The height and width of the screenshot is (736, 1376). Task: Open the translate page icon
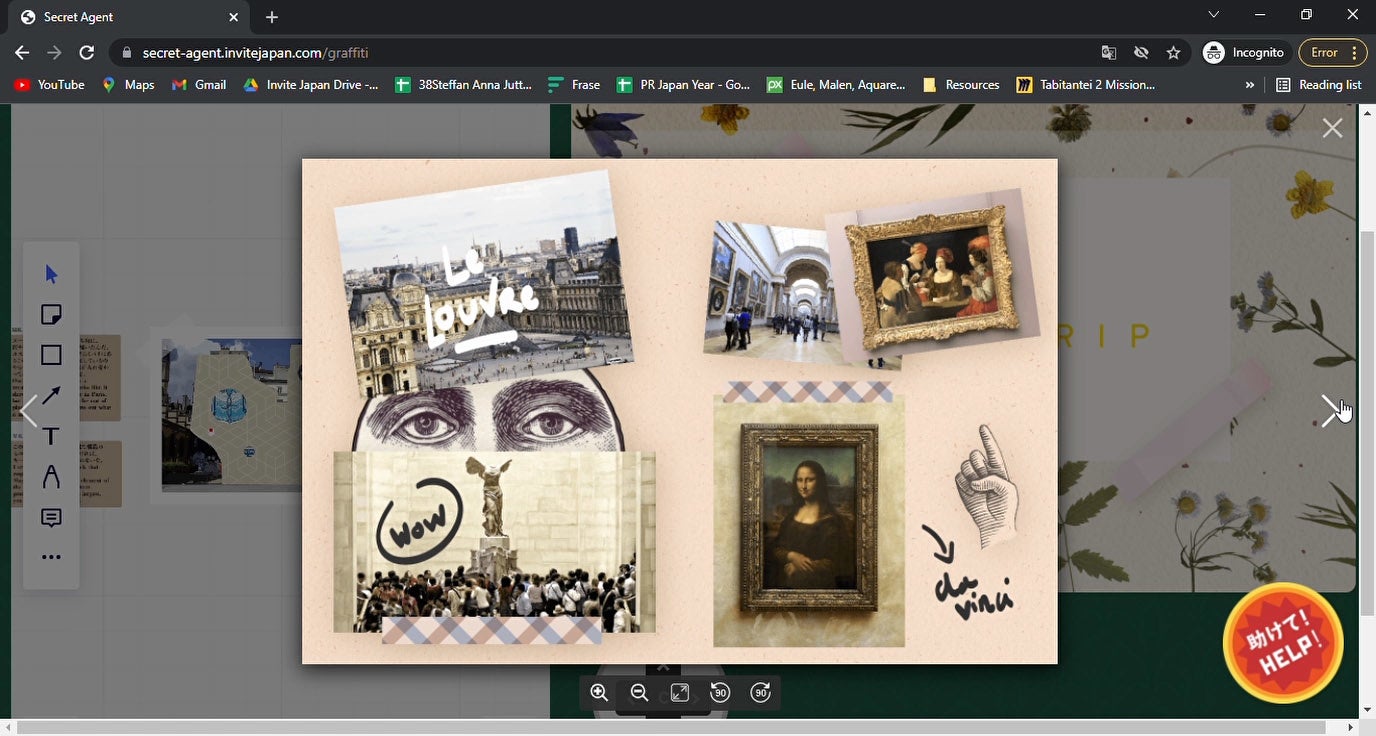[1108, 53]
